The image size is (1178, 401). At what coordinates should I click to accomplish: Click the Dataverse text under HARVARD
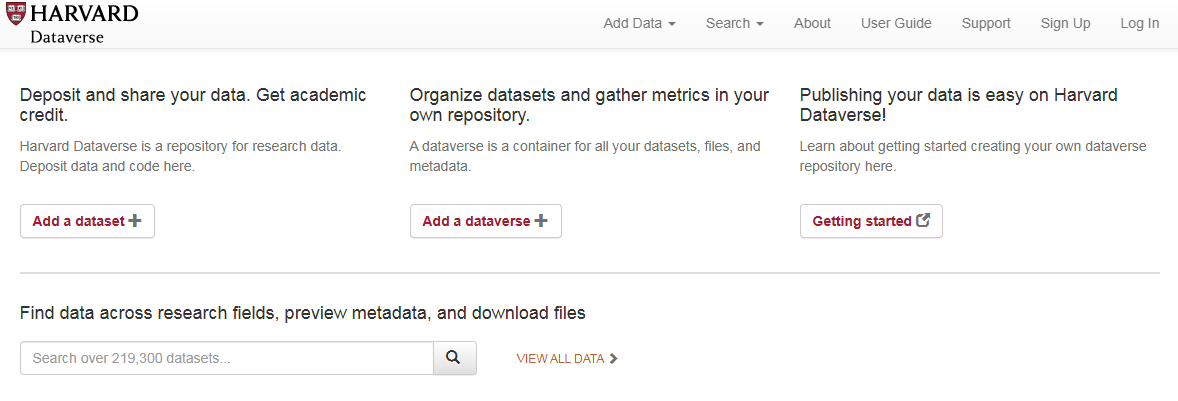pos(67,37)
